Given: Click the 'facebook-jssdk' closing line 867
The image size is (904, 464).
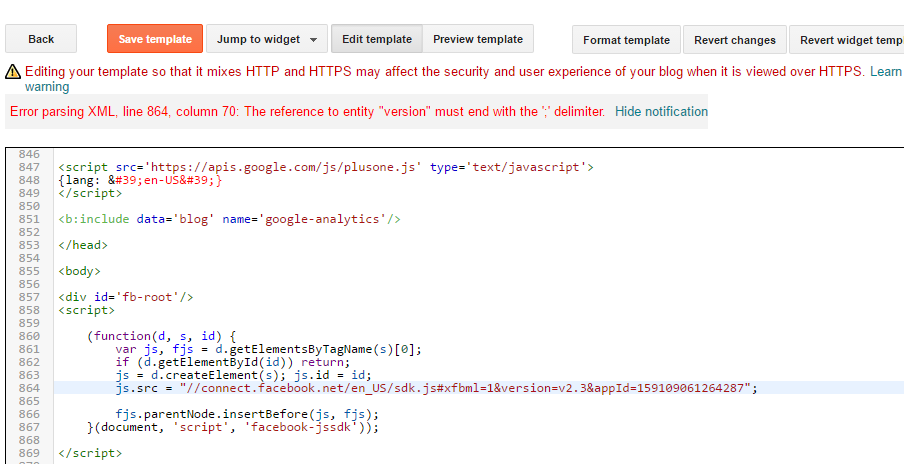Looking at the screenshot, I should coord(233,427).
